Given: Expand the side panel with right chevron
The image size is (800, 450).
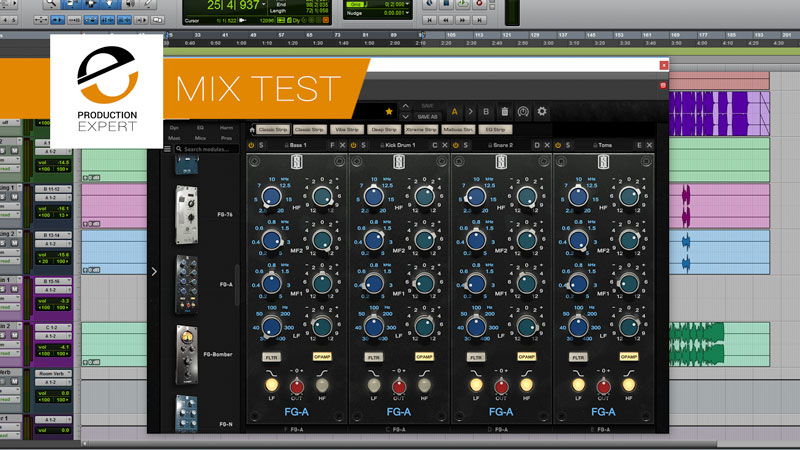Looking at the screenshot, I should tap(154, 271).
